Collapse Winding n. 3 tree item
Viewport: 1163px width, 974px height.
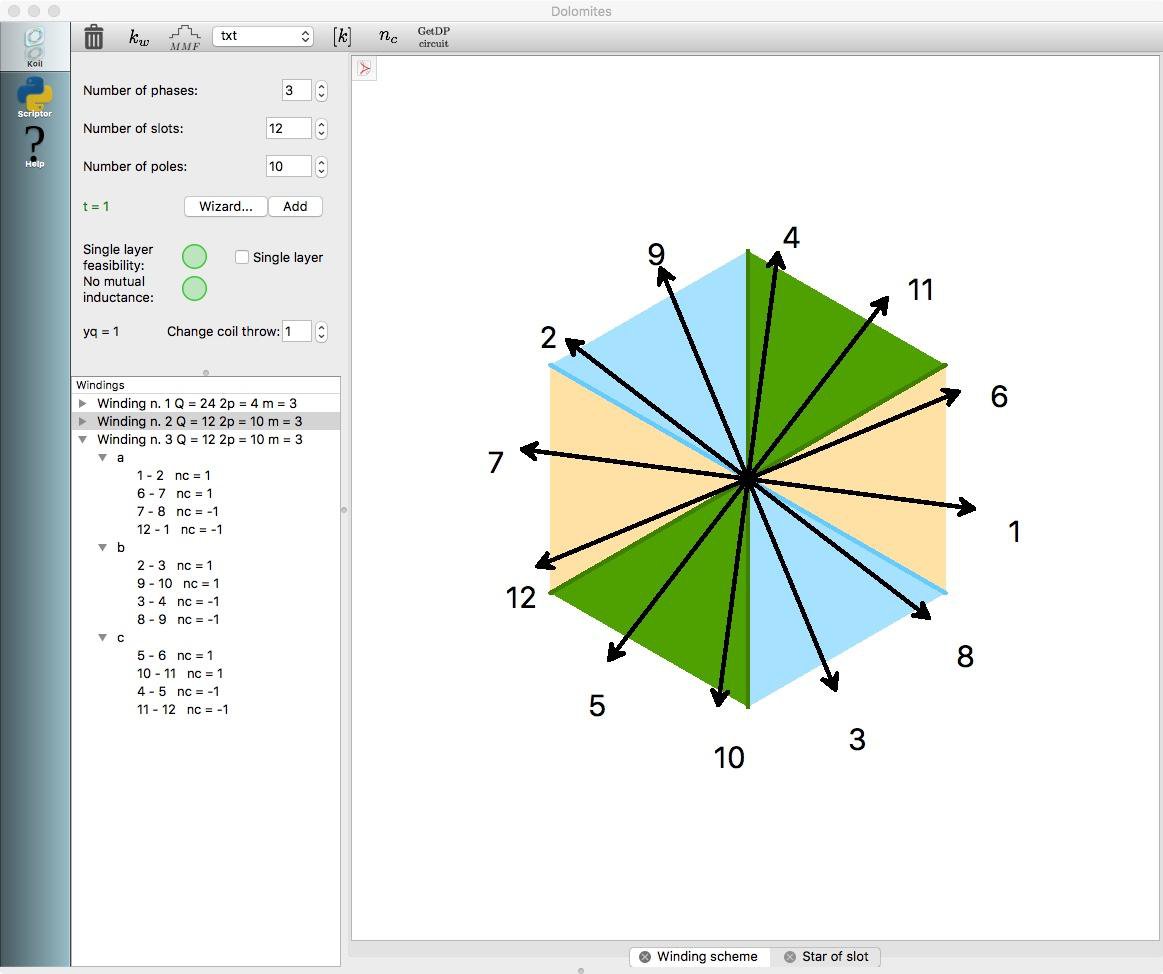pyautogui.click(x=82, y=439)
